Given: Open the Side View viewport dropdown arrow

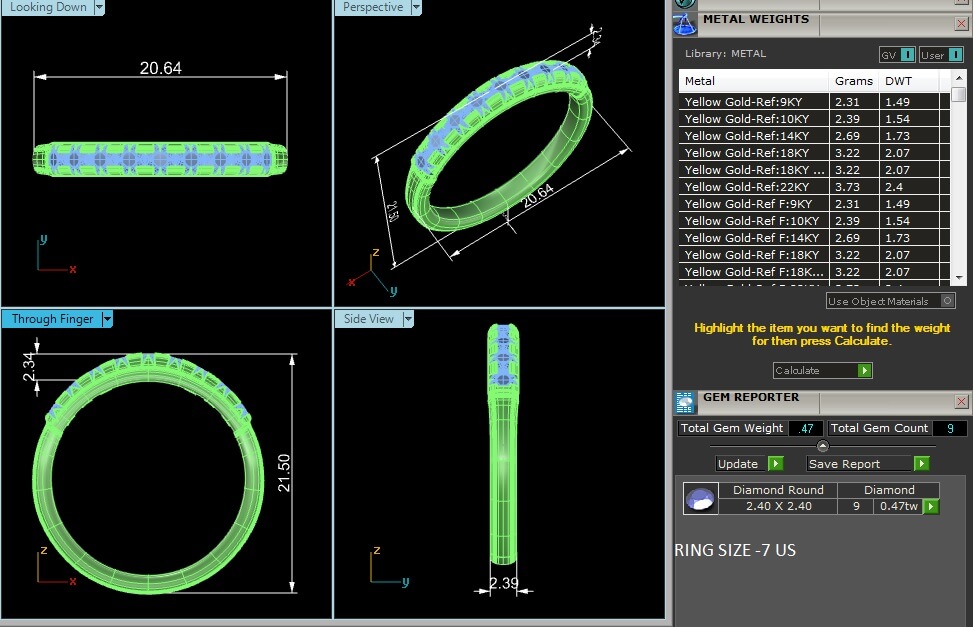Looking at the screenshot, I should 407,319.
